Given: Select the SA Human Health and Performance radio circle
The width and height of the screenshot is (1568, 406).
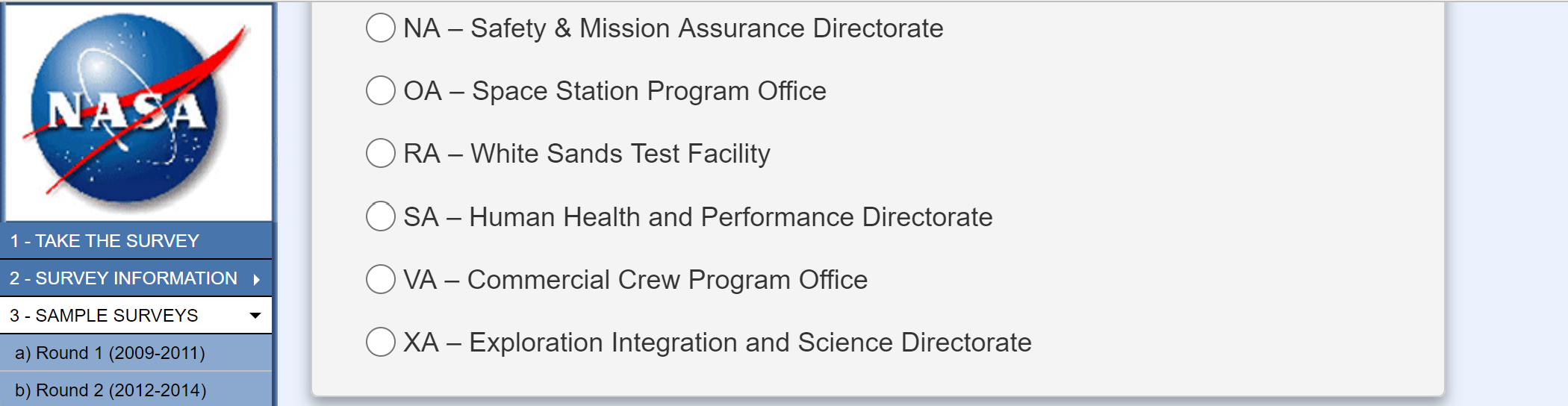Looking at the screenshot, I should pyautogui.click(x=381, y=216).
